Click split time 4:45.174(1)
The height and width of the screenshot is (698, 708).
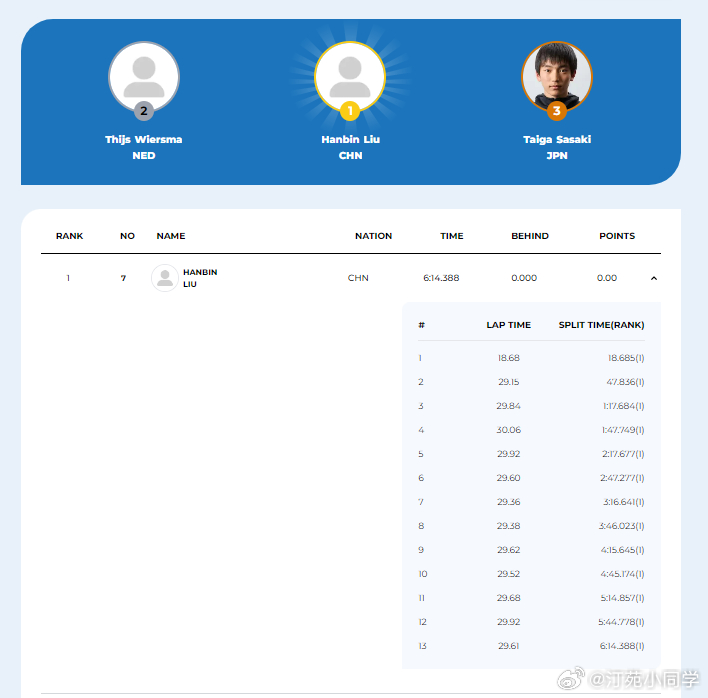pos(622,574)
